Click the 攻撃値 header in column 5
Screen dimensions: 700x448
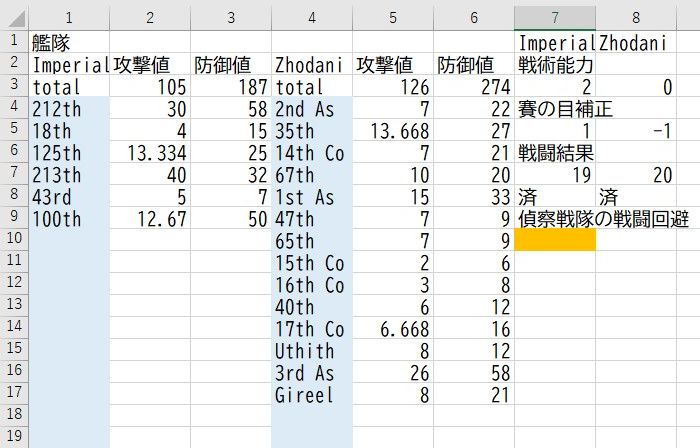[x=393, y=64]
